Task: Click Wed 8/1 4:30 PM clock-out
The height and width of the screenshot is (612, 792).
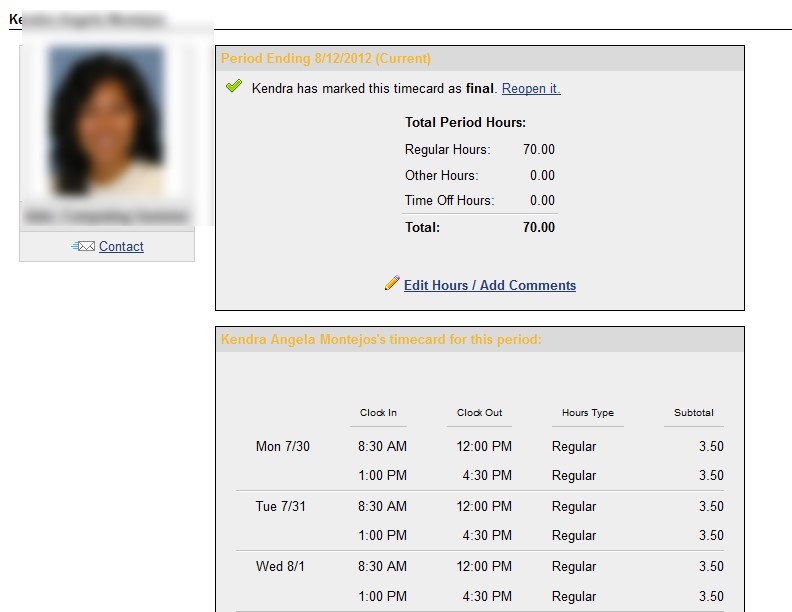Action: (x=487, y=596)
